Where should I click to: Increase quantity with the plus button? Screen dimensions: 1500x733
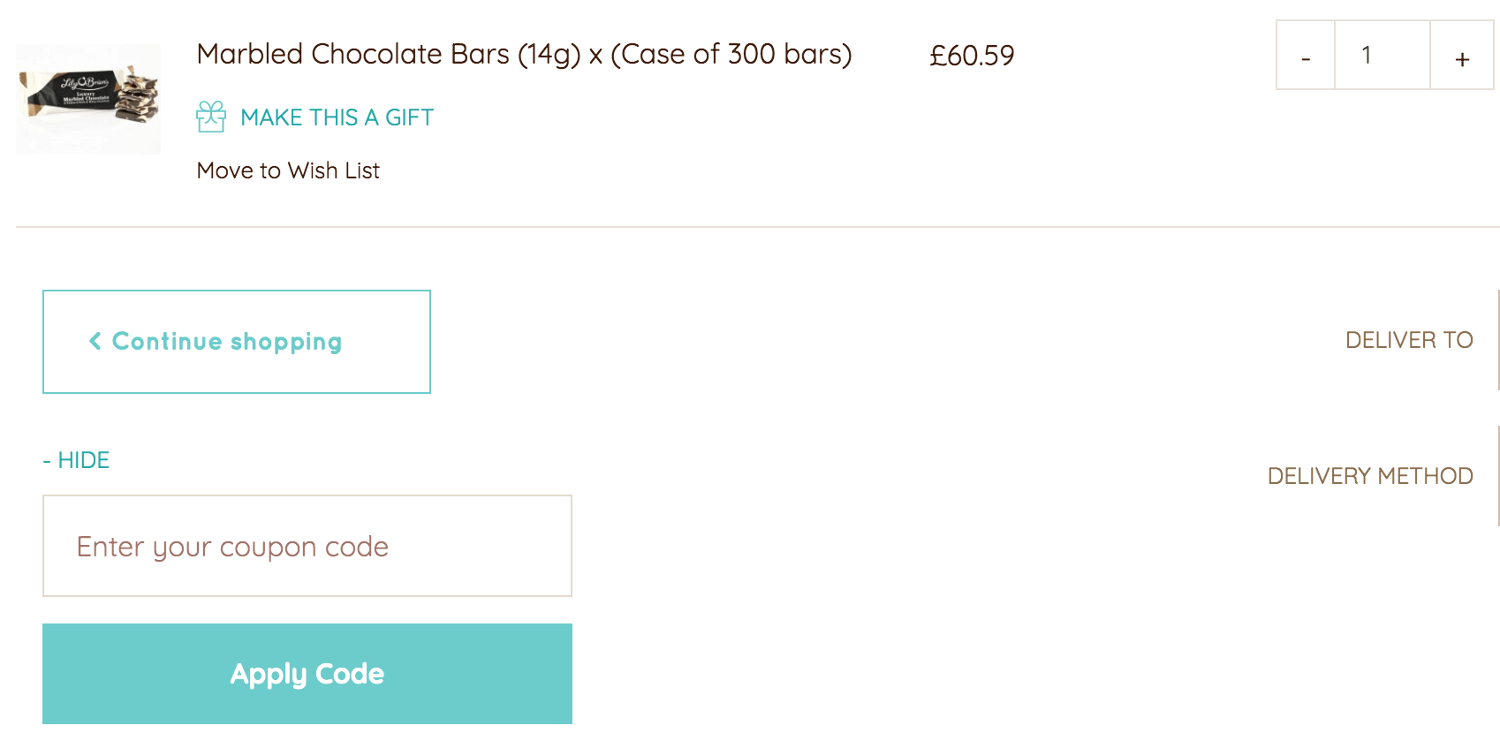point(1462,56)
